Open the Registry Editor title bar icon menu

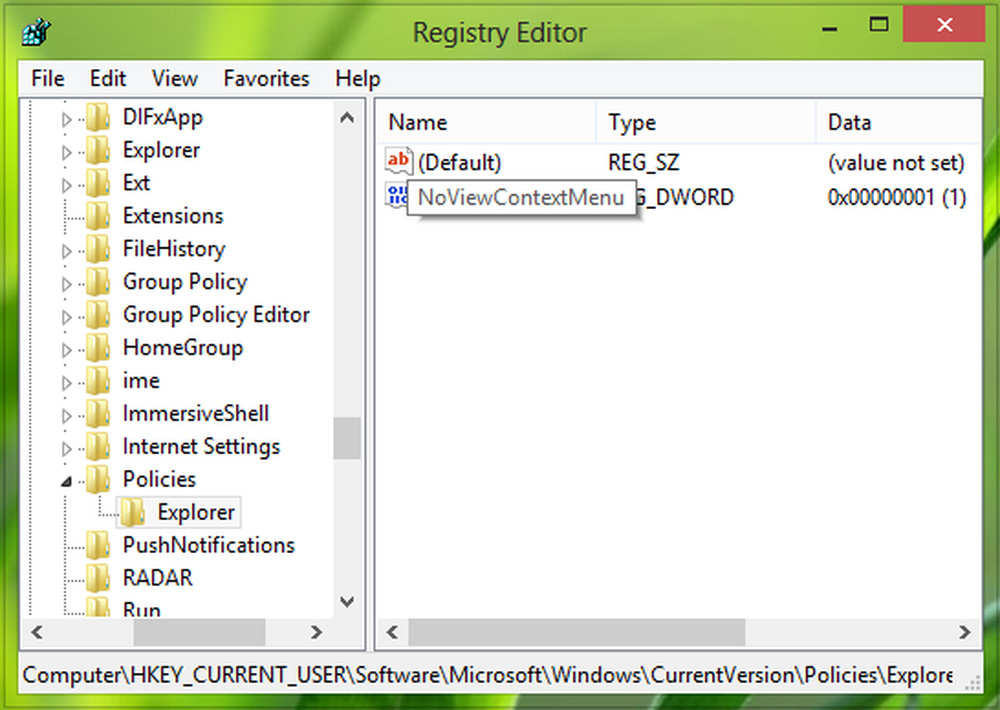point(36,32)
